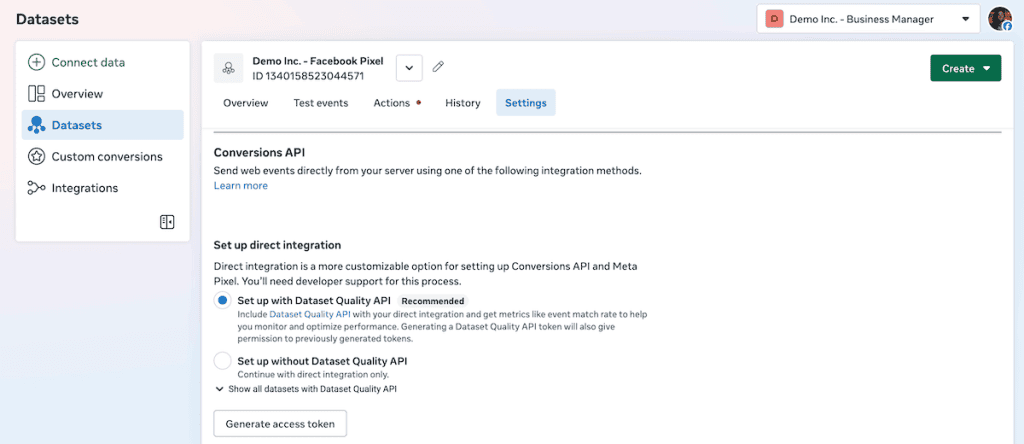The image size is (1024, 444).
Task: Click the Conversions API heading
Action: (x=259, y=153)
